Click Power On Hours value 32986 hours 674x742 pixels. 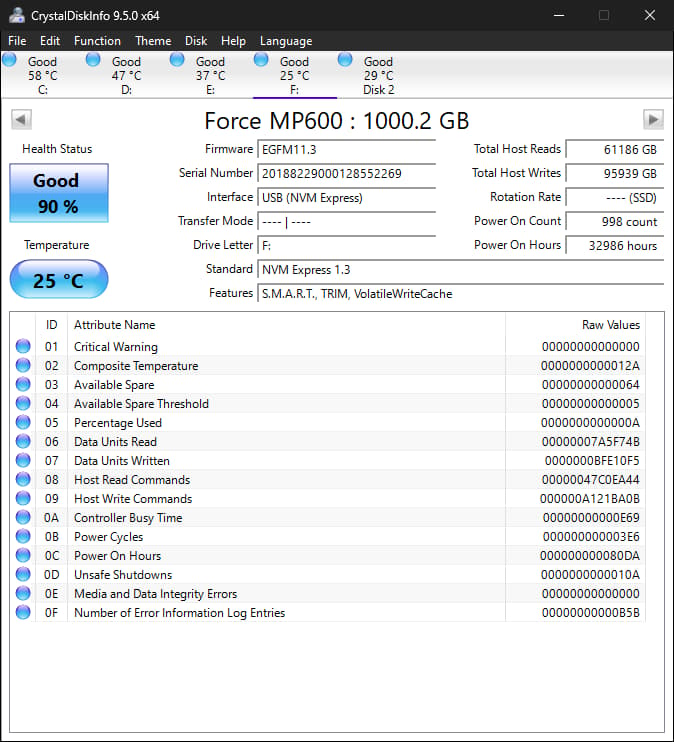(615, 246)
